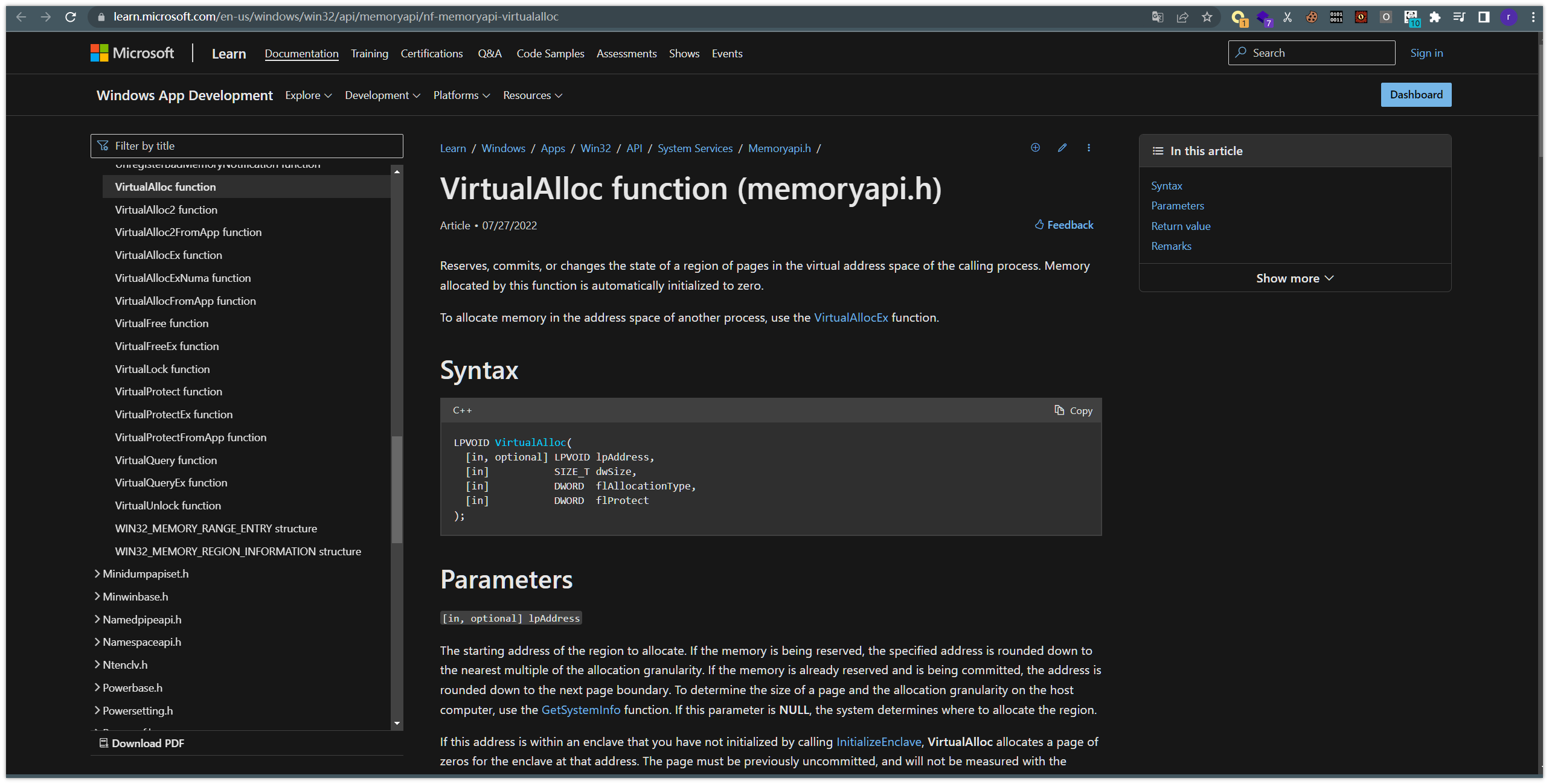1549x784 pixels.
Task: Expand the Minidumpapiset.h tree node
Action: pyautogui.click(x=97, y=574)
